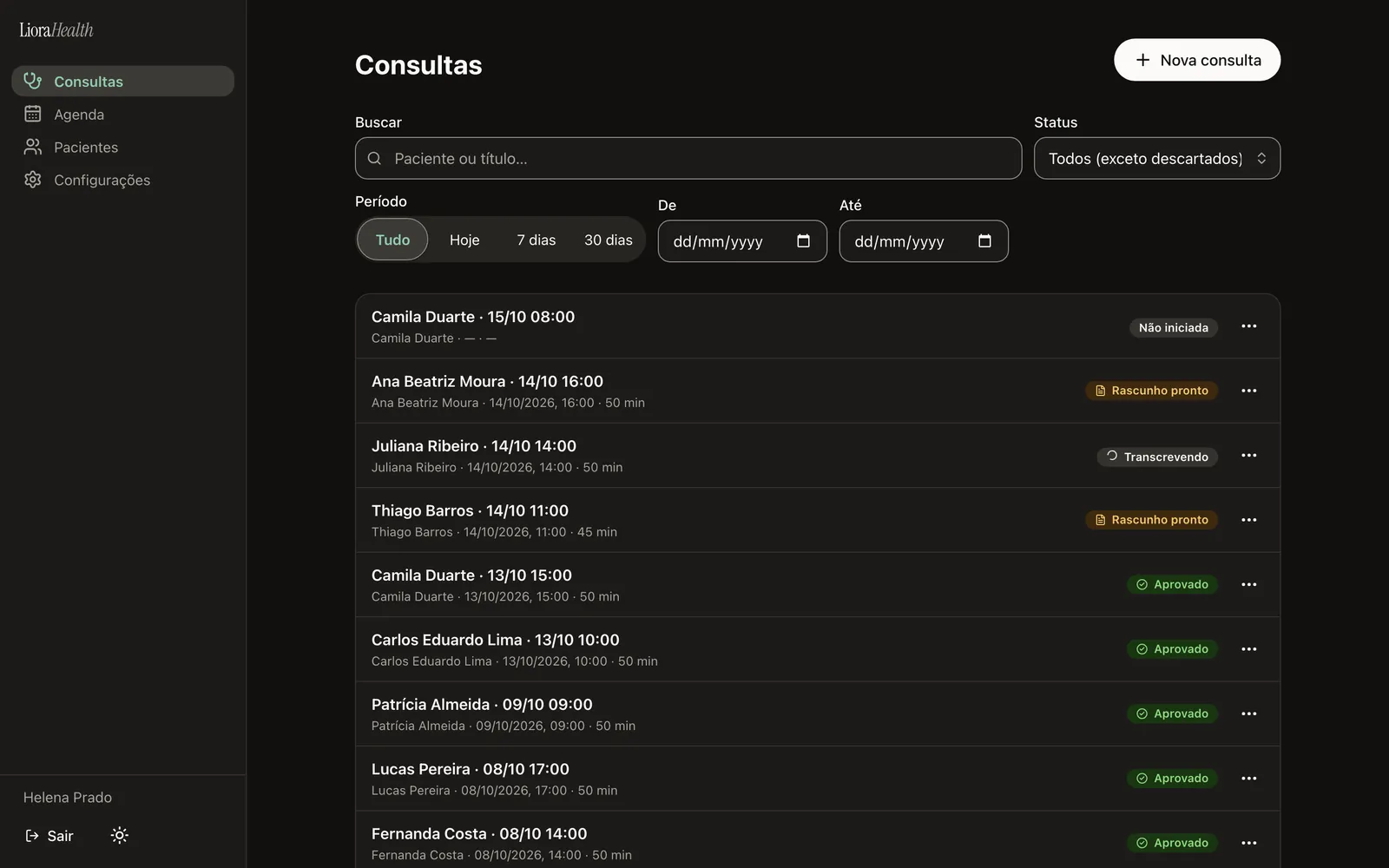Click Rascunho pronto badge on Ana Beatriz Moura
The height and width of the screenshot is (868, 1389).
click(x=1151, y=391)
